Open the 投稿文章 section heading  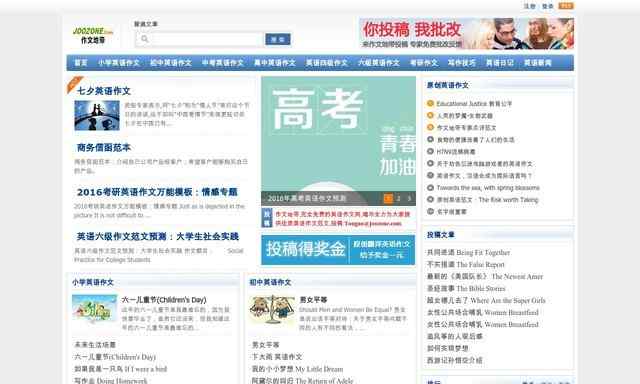click(x=440, y=235)
